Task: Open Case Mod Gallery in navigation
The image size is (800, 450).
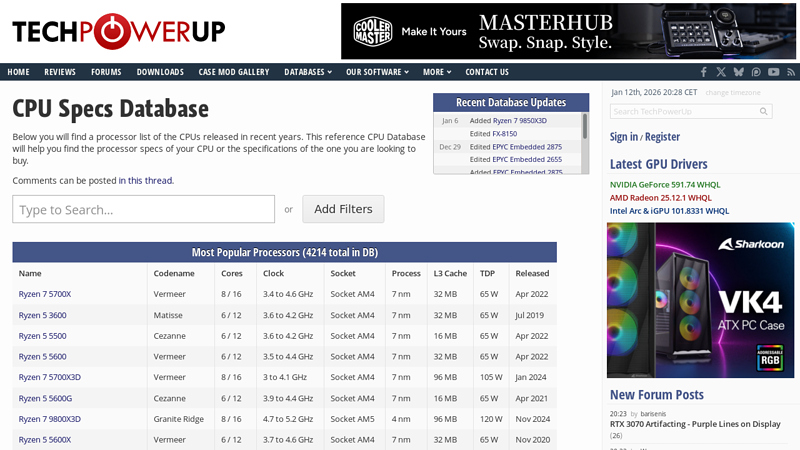Action: click(234, 72)
